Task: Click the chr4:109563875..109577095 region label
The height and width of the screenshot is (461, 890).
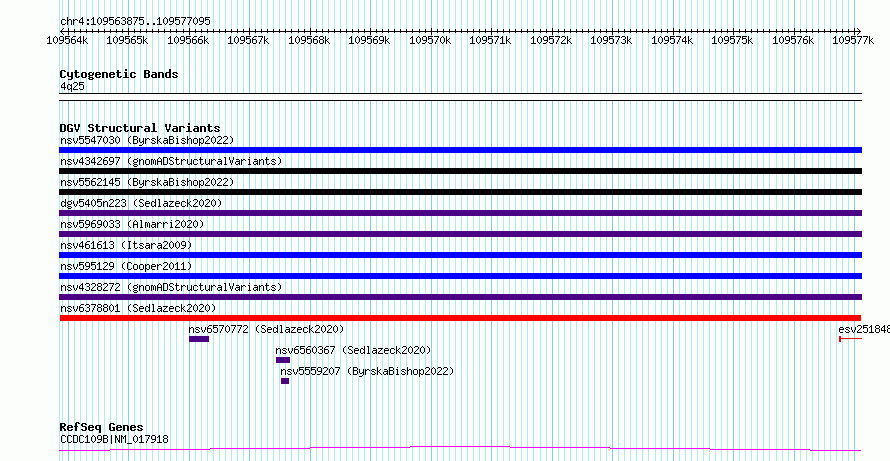Action: (135, 21)
